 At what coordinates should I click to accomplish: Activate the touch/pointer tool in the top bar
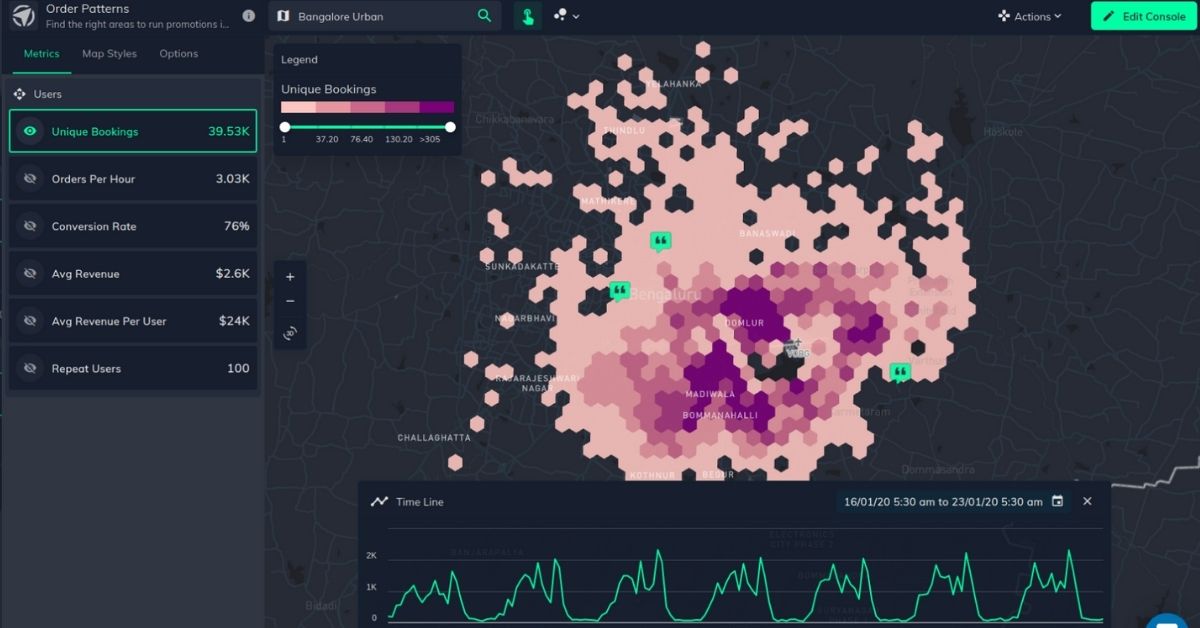527,16
